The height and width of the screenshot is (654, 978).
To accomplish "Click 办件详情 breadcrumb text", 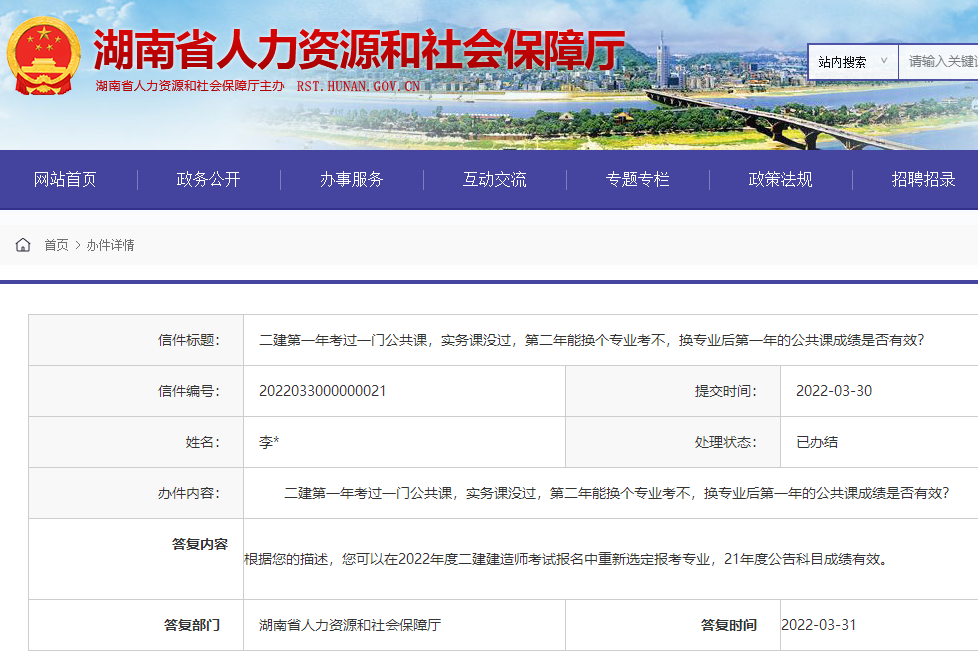I will (110, 245).
